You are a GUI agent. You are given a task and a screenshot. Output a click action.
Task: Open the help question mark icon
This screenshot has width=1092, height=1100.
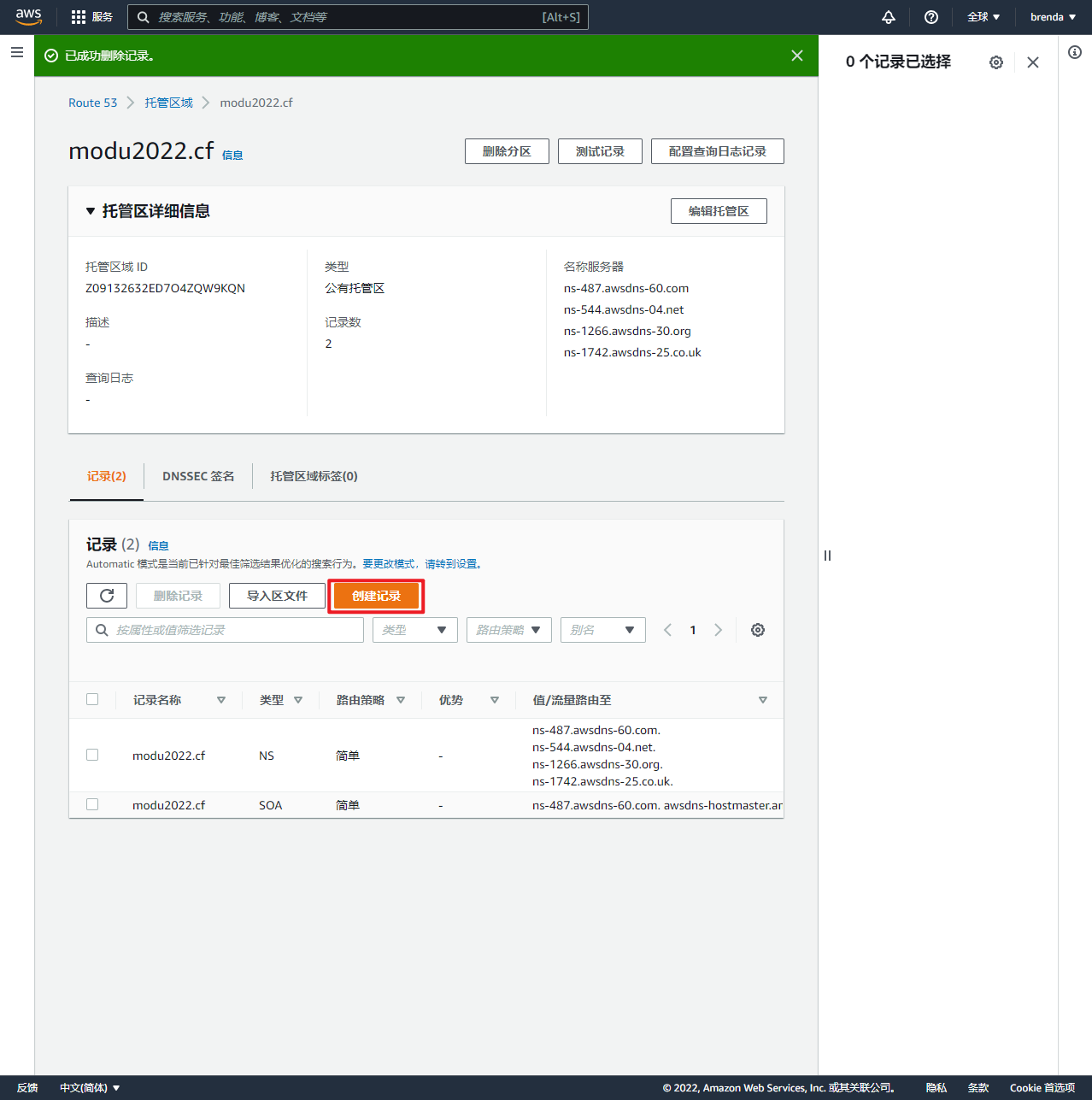(x=931, y=17)
